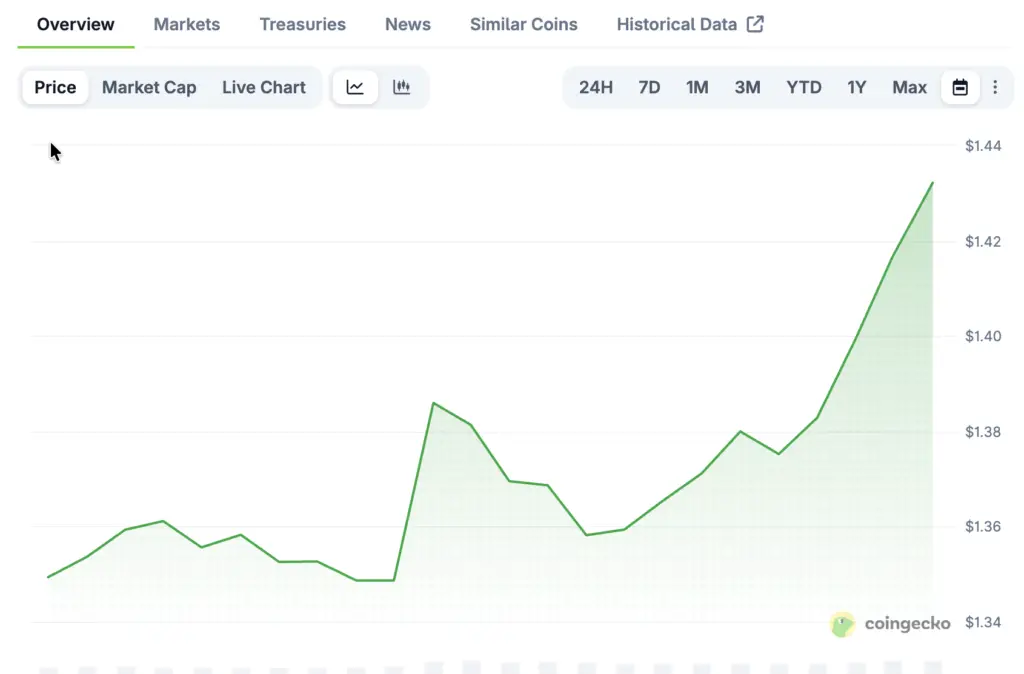Switch to the News tab
Viewport: 1024px width, 674px height.
[x=408, y=24]
